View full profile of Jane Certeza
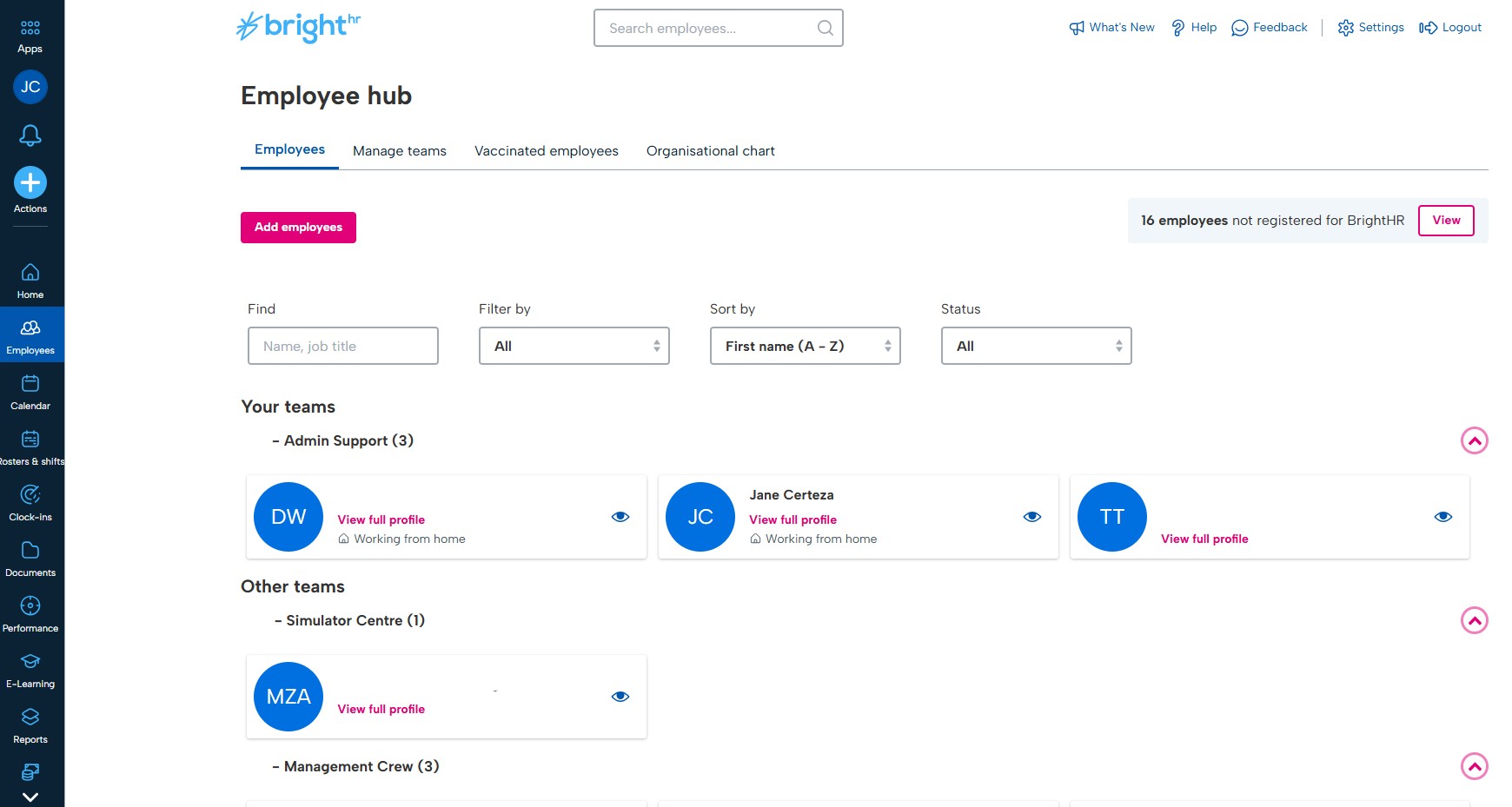The width and height of the screenshot is (1512, 807). [793, 519]
